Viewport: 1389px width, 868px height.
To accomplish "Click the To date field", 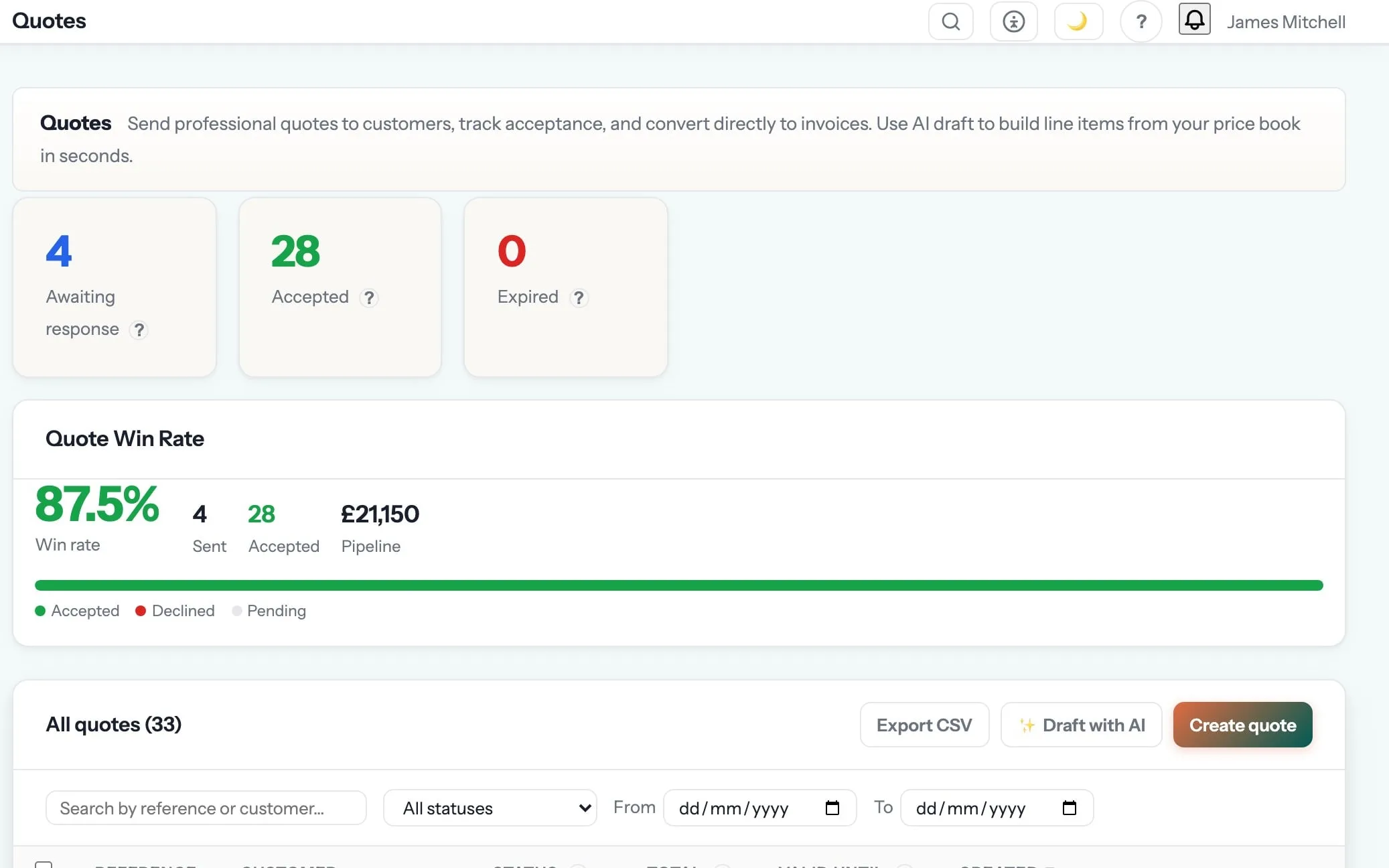I will pos(997,808).
